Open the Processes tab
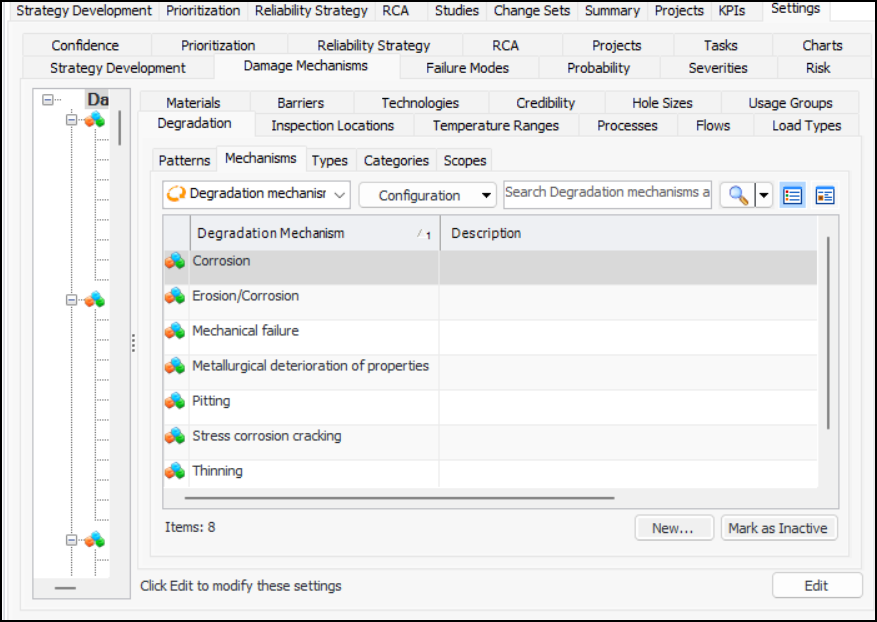 click(628, 125)
